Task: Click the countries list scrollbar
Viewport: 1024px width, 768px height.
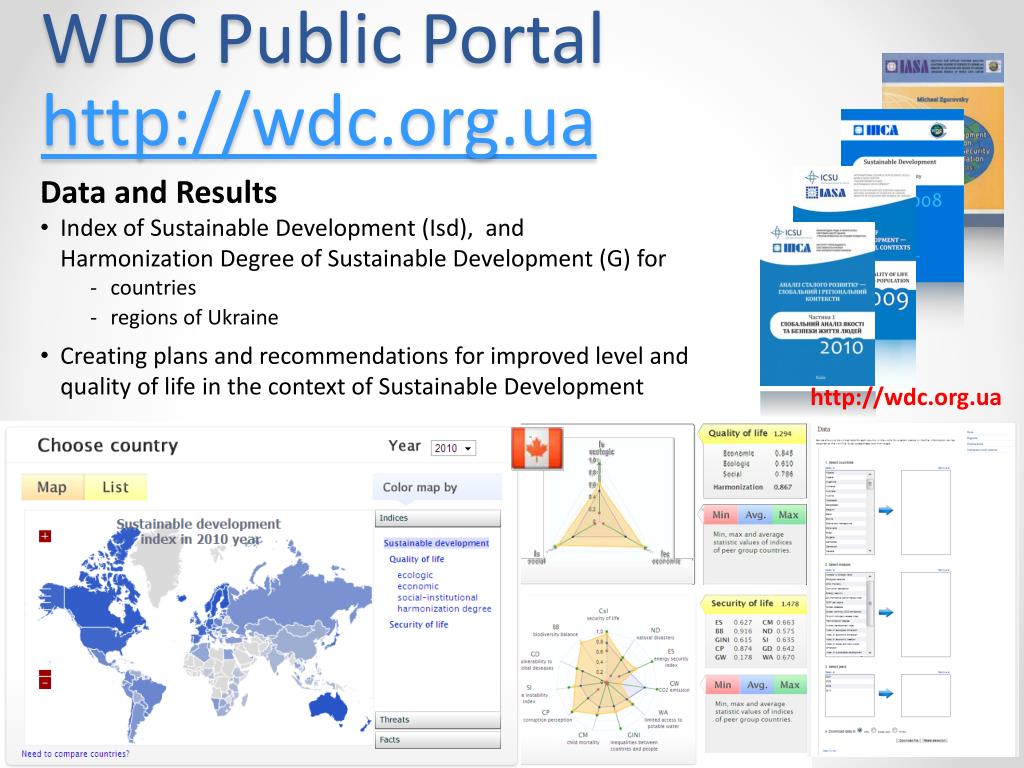Action: pos(869,512)
